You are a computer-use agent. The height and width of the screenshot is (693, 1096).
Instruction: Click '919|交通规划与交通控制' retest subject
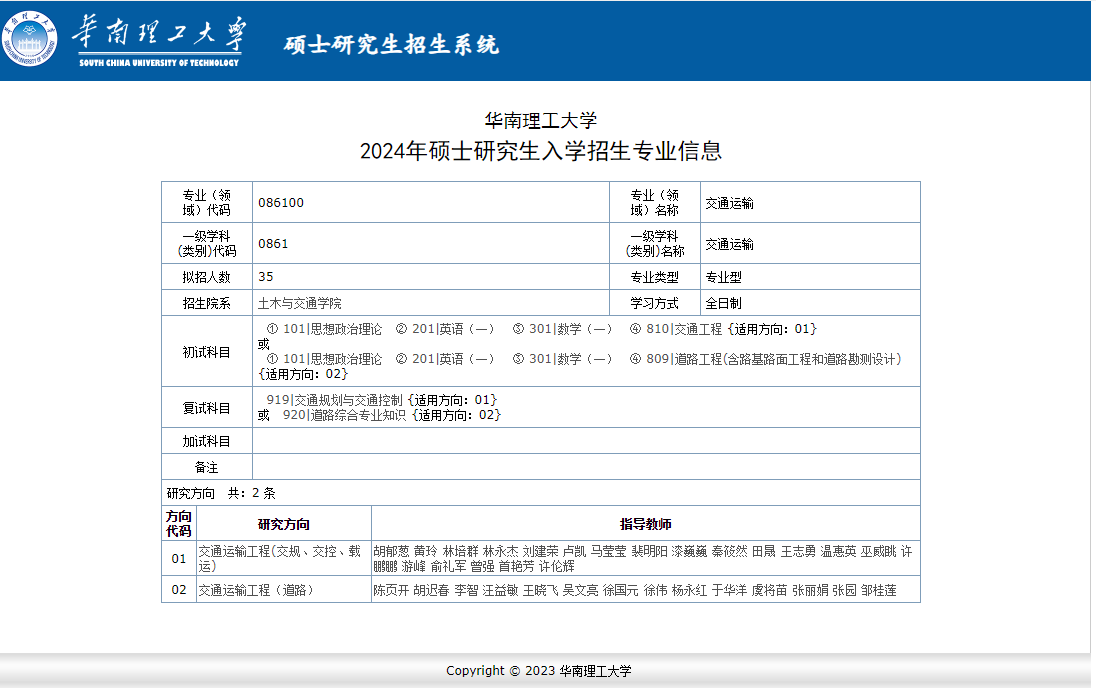[335, 400]
